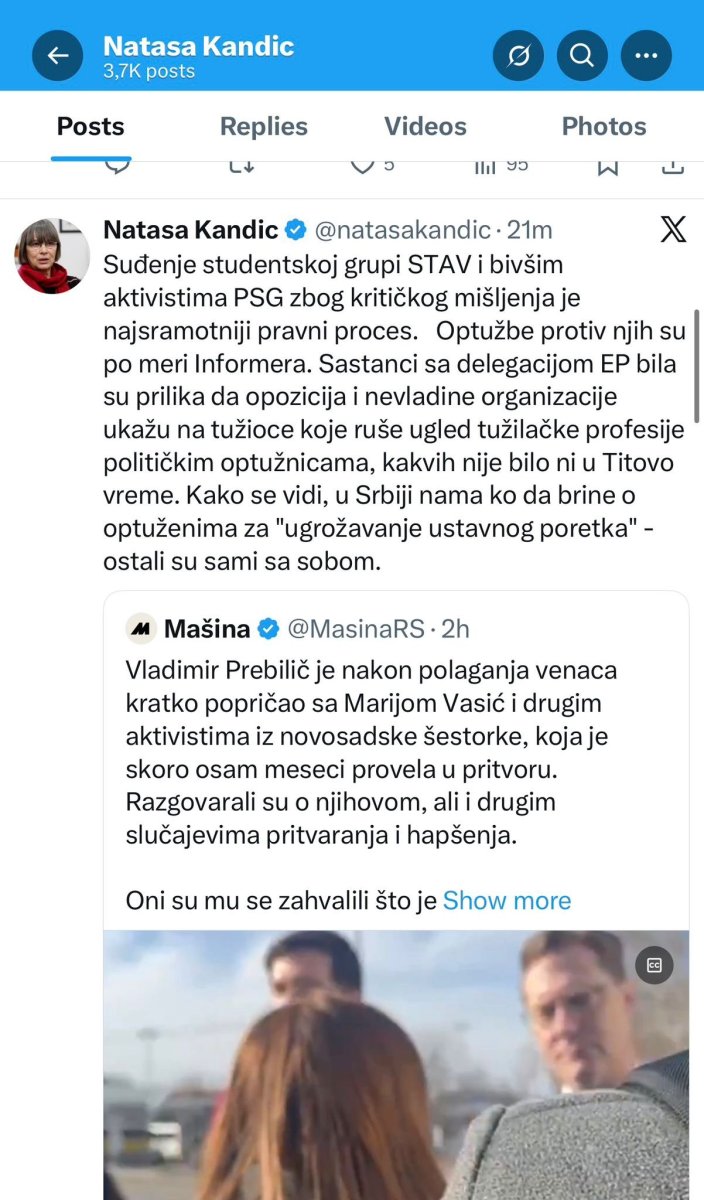This screenshot has height=1200, width=704.
Task: Click the X logo icon on post
Action: pos(673,230)
